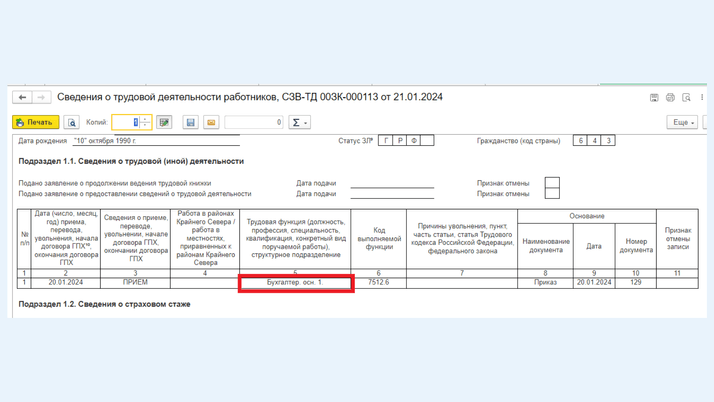Open the Σ sum dropdown
The image size is (714, 402).
pos(299,122)
